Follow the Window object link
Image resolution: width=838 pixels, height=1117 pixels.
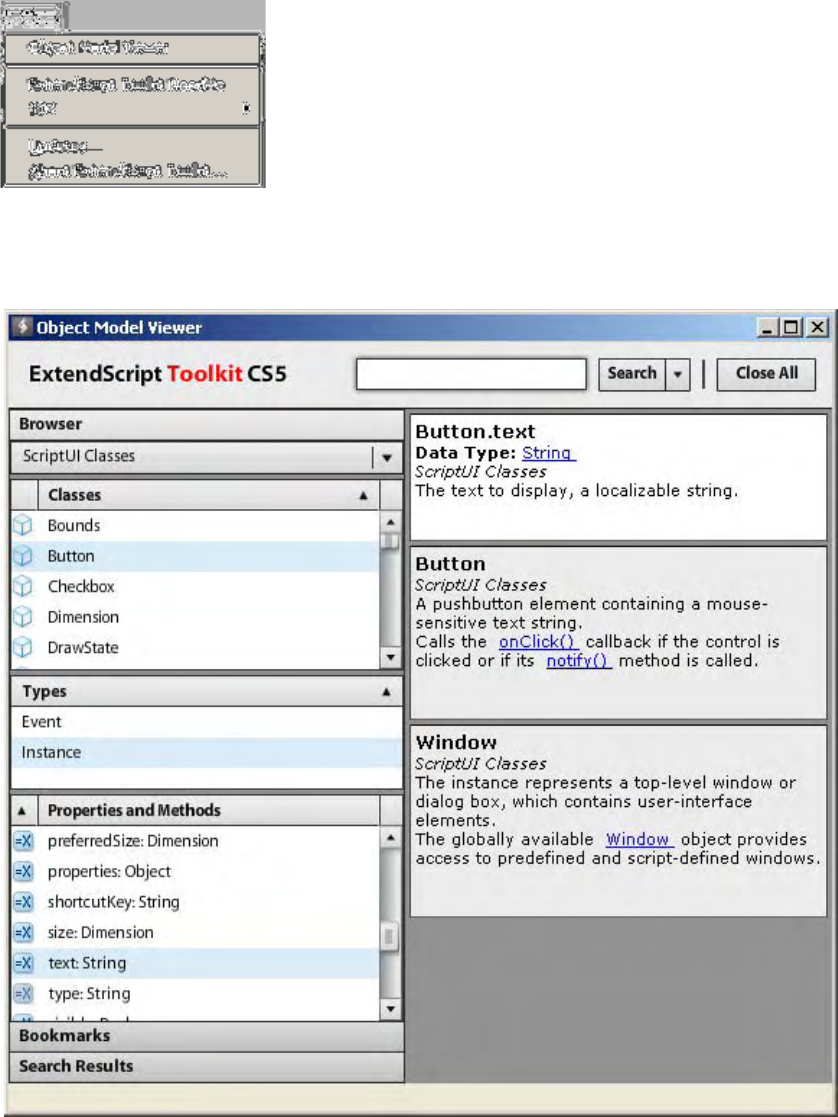click(638, 840)
